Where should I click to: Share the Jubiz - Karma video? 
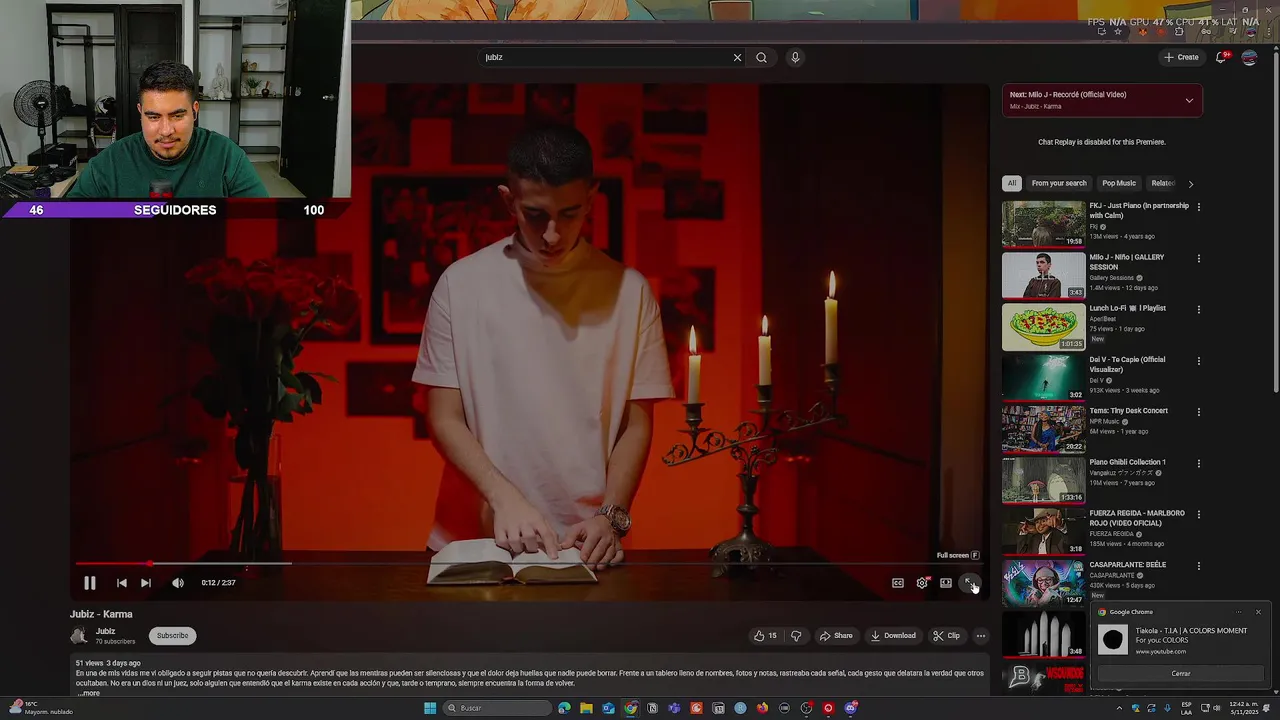pos(836,636)
